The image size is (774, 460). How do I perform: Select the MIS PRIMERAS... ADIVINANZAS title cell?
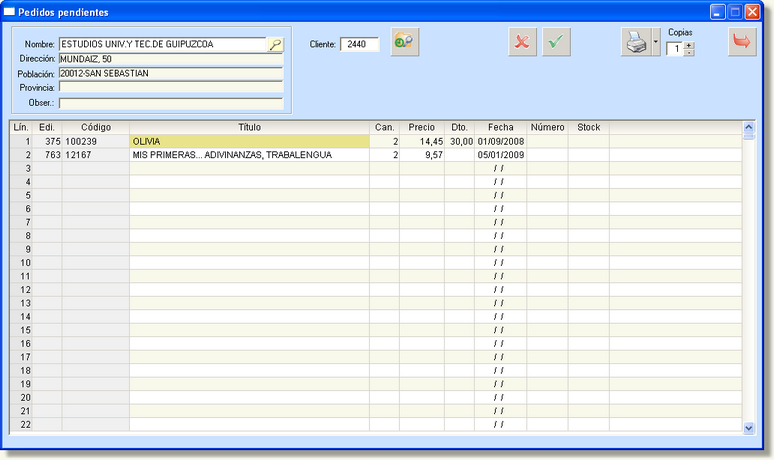pyautogui.click(x=249, y=155)
